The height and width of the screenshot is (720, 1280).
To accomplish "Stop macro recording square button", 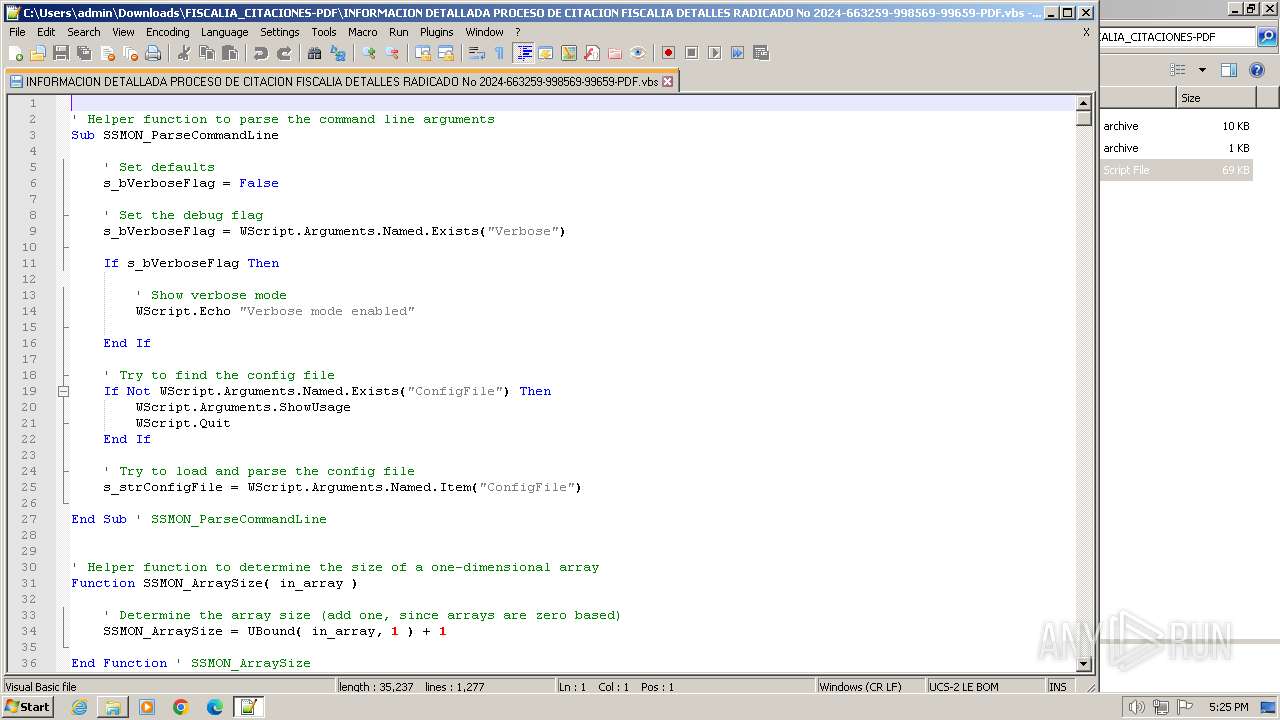I will click(x=691, y=53).
